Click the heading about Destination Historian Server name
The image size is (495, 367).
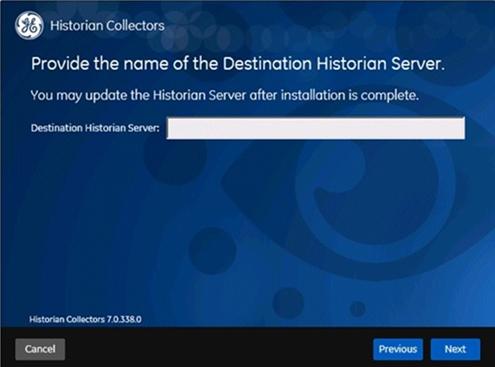(x=238, y=64)
